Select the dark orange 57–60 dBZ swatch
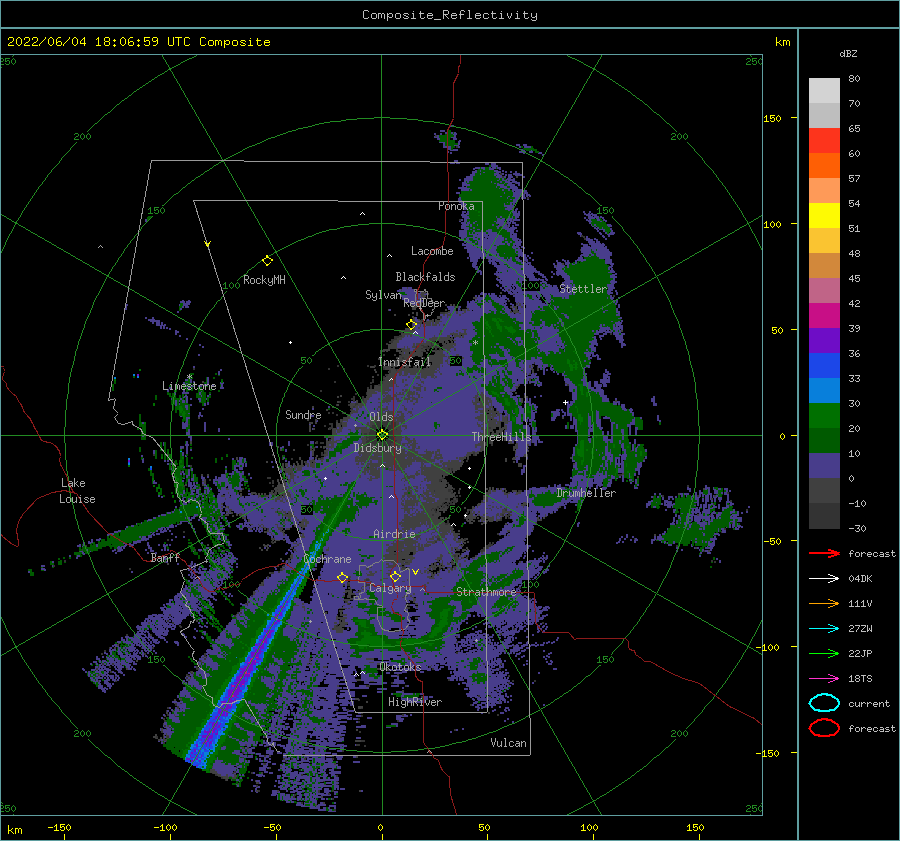This screenshot has width=900, height=841. coord(824,166)
